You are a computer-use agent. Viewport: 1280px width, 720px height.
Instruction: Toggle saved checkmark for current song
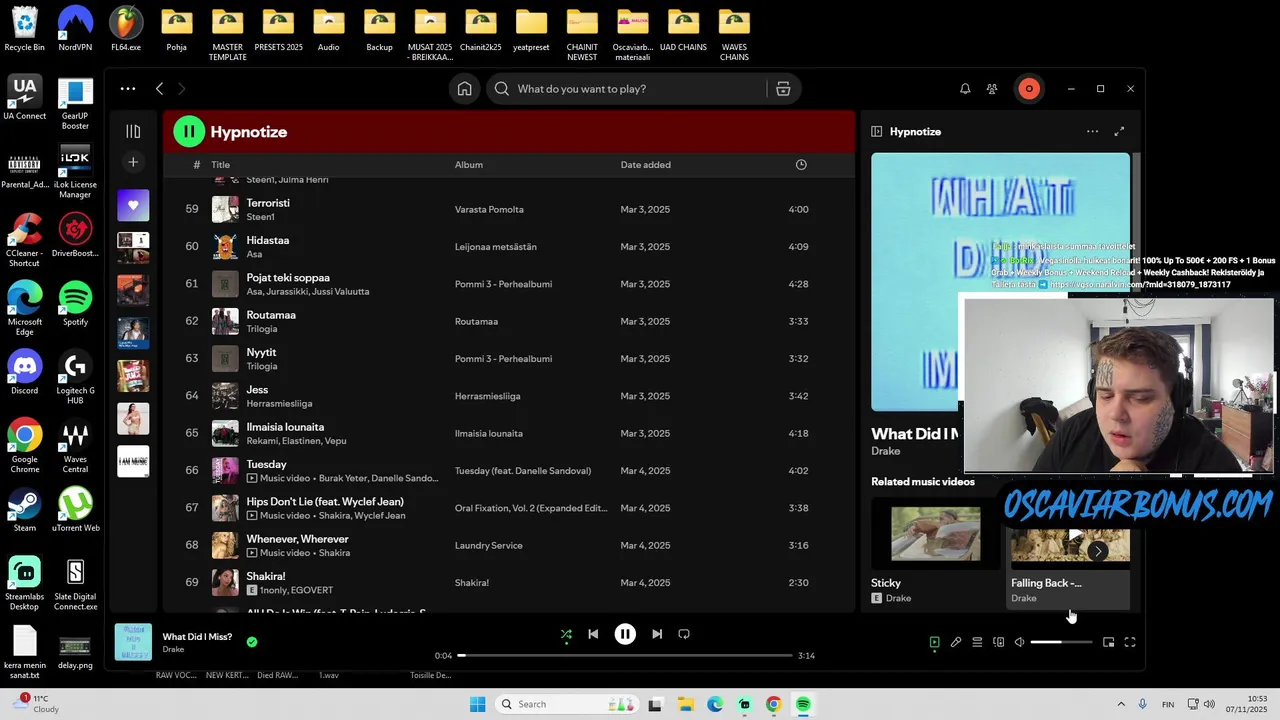pyautogui.click(x=252, y=642)
